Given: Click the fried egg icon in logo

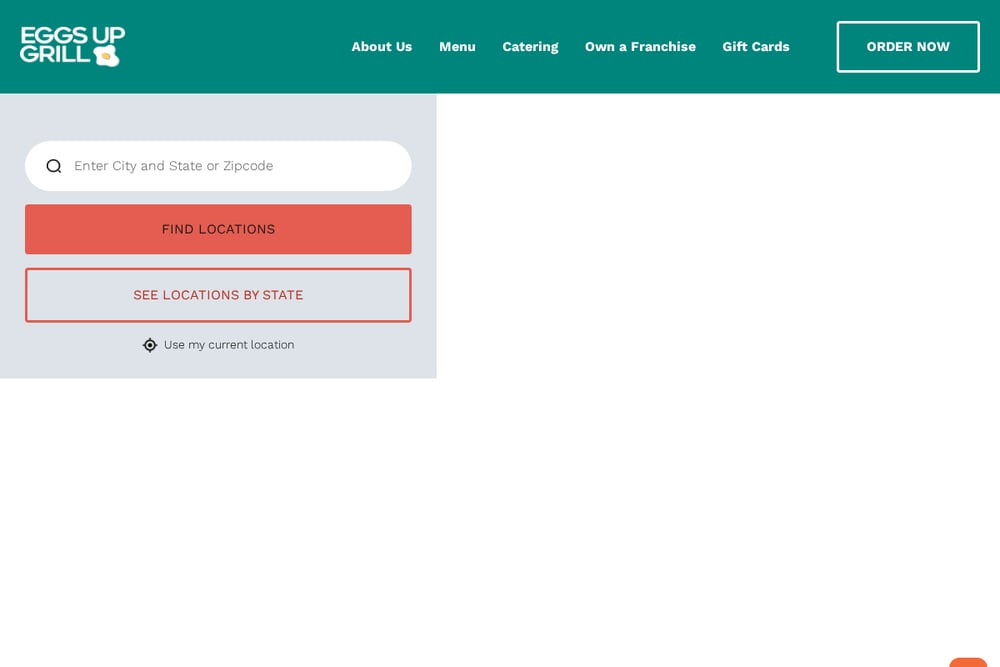Looking at the screenshot, I should [x=107, y=55].
